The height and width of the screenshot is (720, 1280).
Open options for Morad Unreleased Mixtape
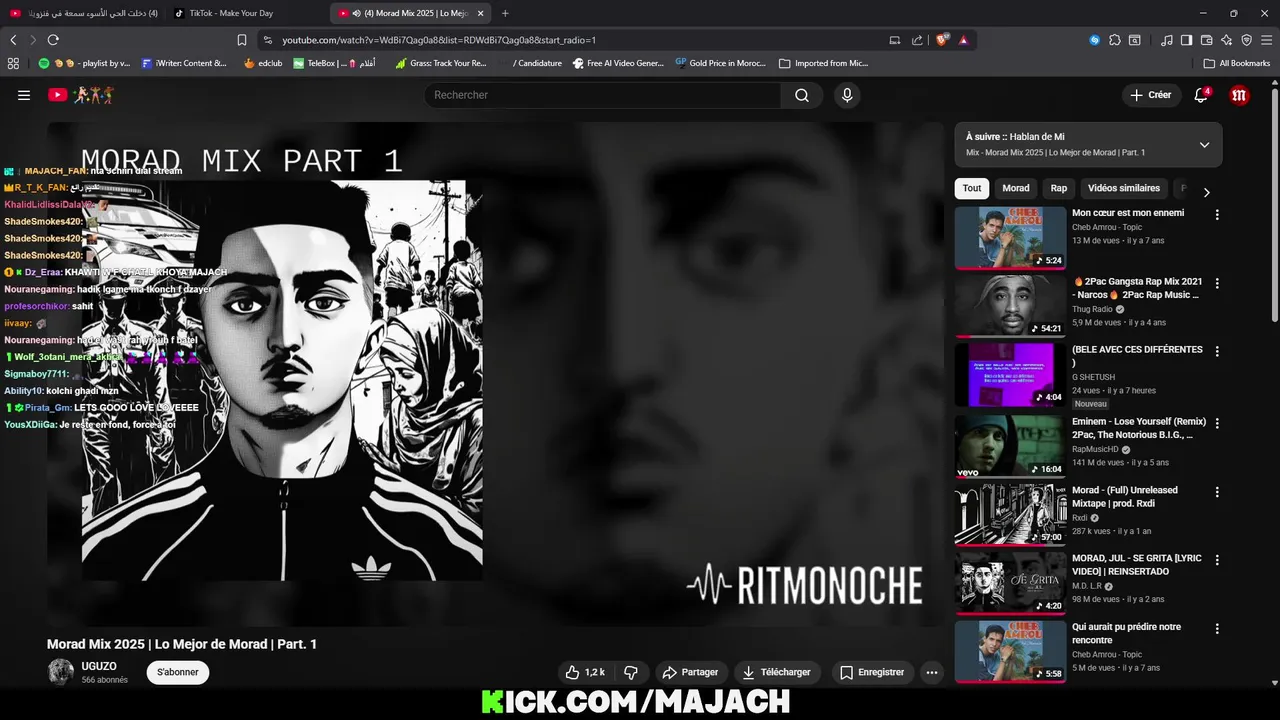pyautogui.click(x=1217, y=492)
